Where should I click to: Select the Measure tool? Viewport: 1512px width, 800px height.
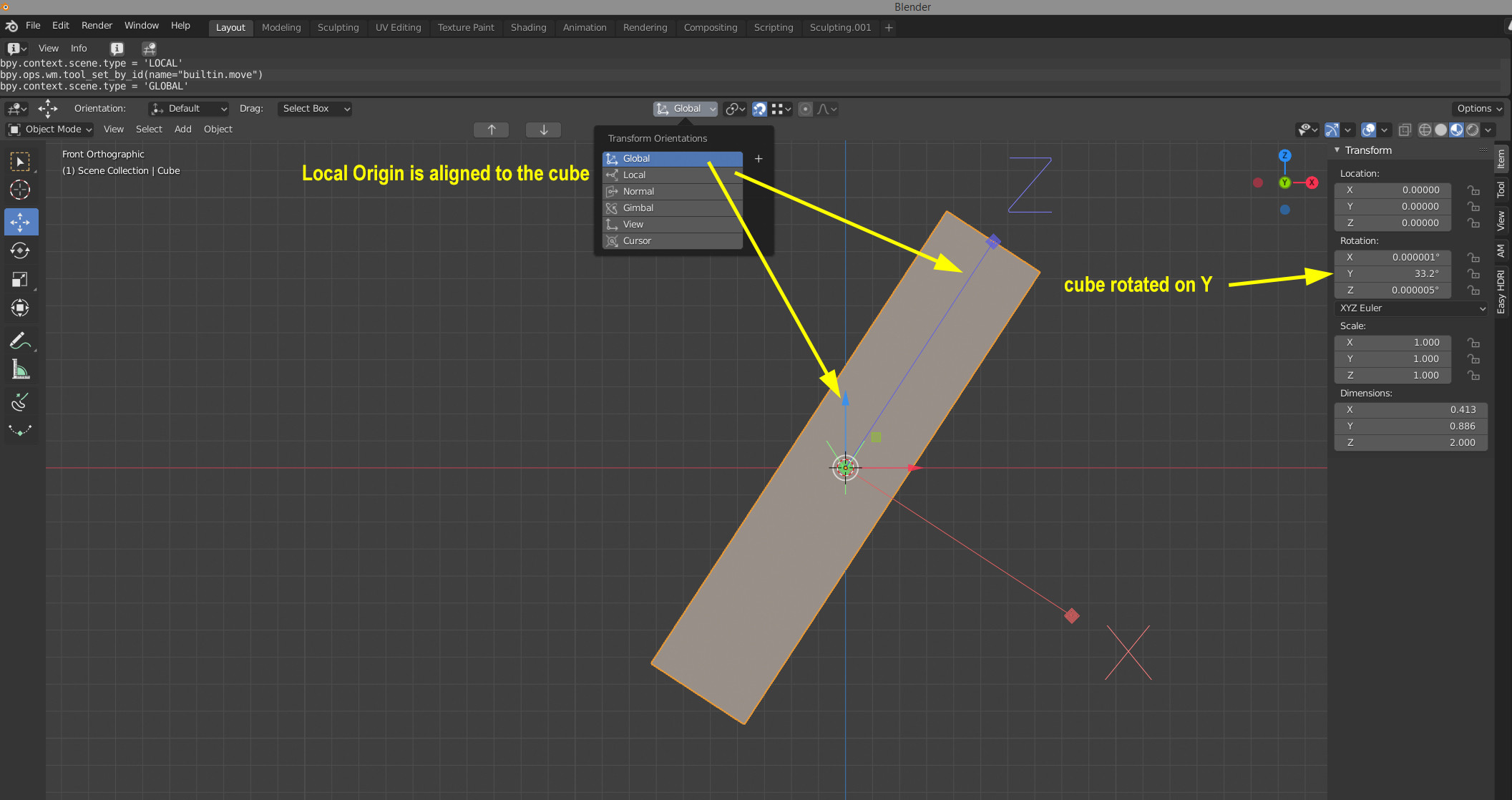20,369
